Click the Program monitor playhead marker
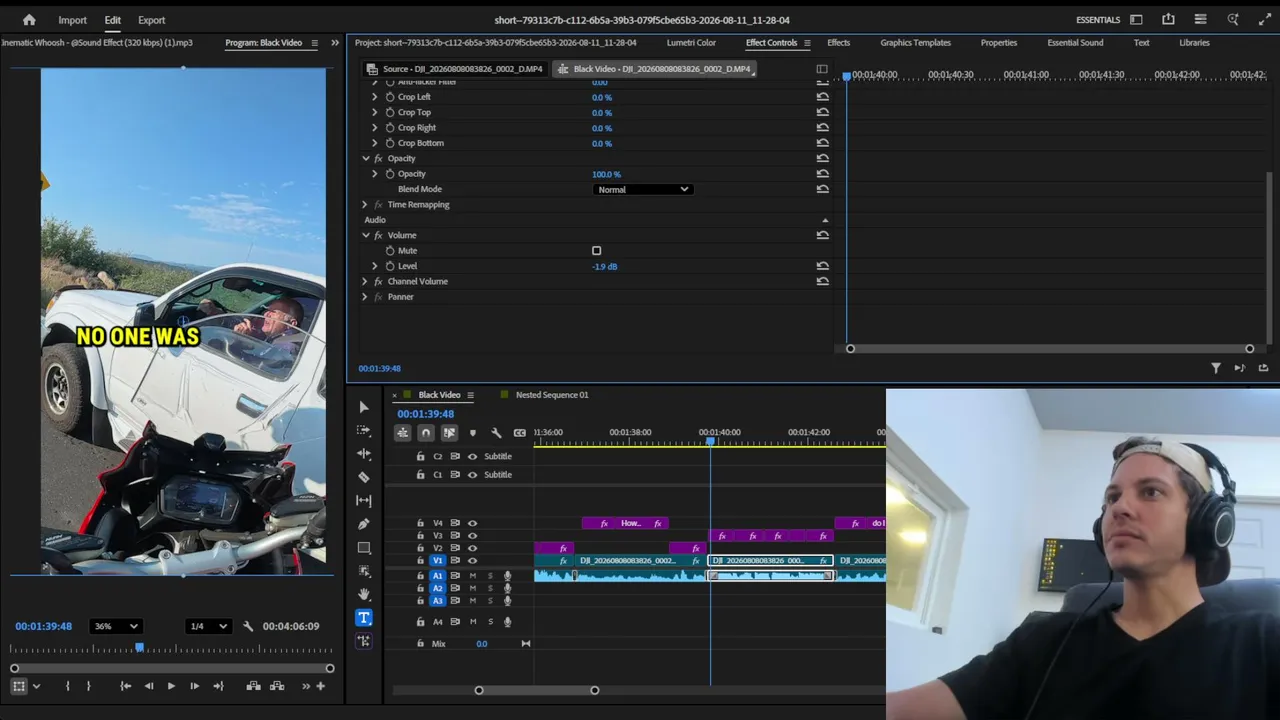The height and width of the screenshot is (720, 1280). 140,648
